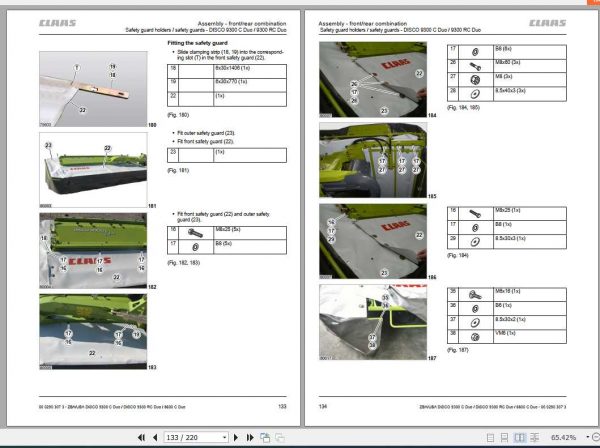600x448 pixels.
Task: Click the caption '(Fig. 181)'
Action: pyautogui.click(x=178, y=170)
